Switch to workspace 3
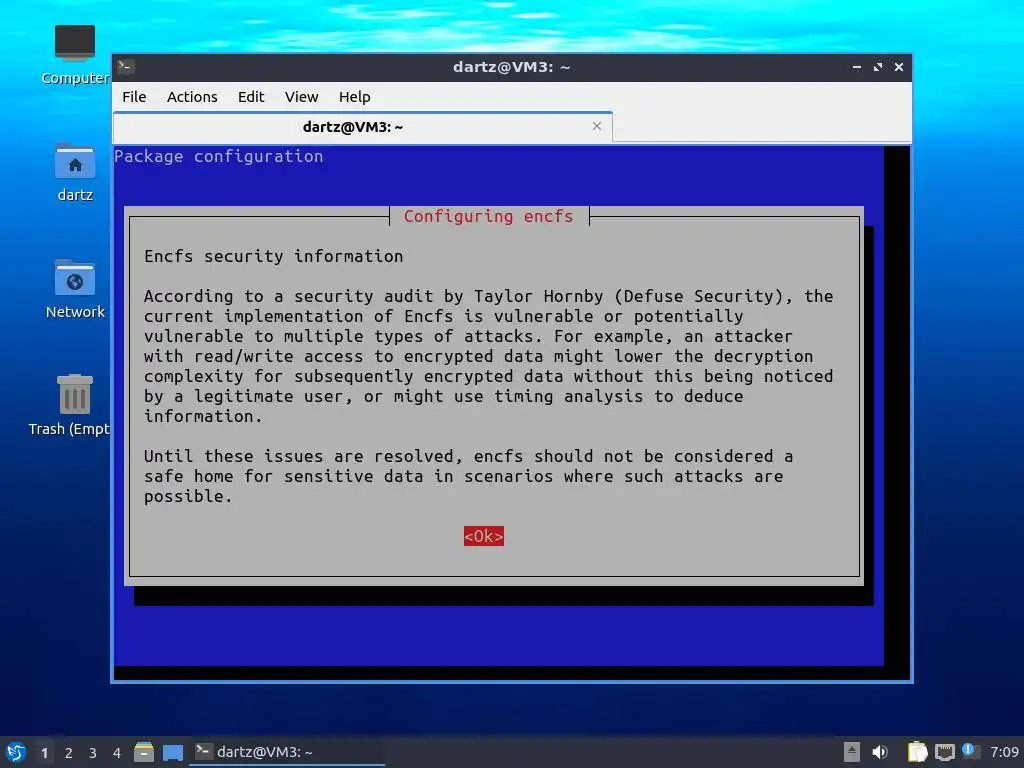The image size is (1024, 768). tap(93, 753)
